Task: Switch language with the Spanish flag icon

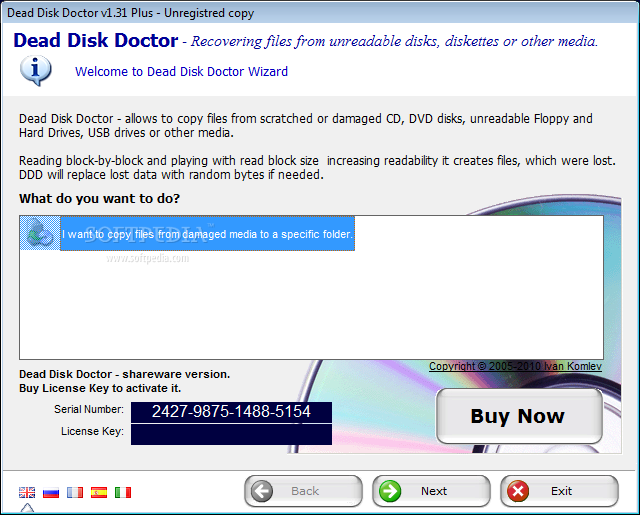Action: 99,492
